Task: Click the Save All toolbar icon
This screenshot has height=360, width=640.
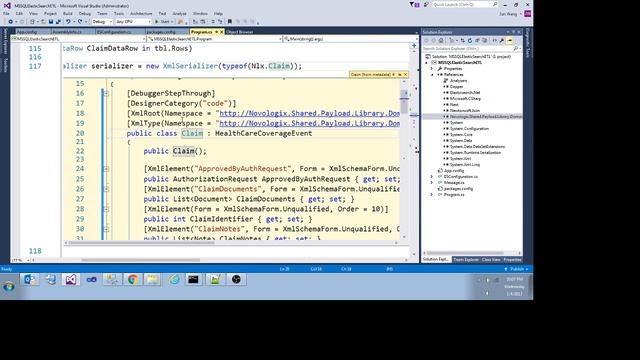Action: [x=58, y=22]
